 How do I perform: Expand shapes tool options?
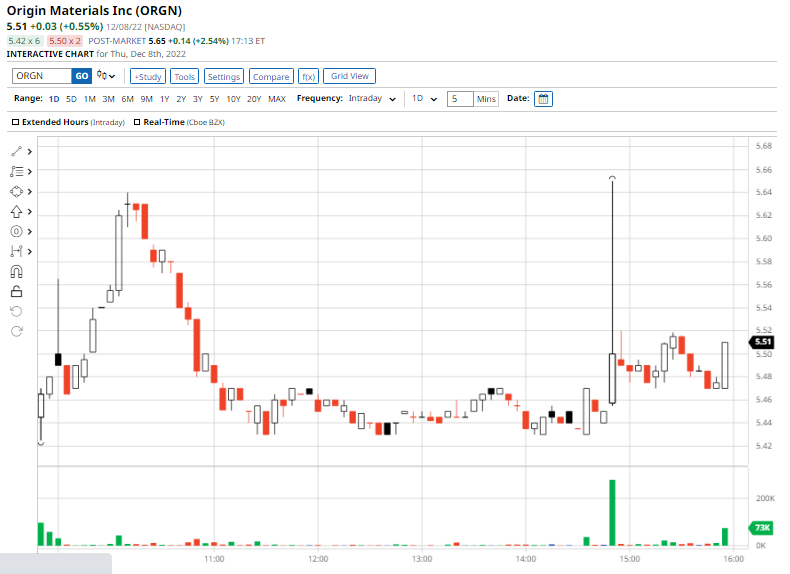pos(30,192)
